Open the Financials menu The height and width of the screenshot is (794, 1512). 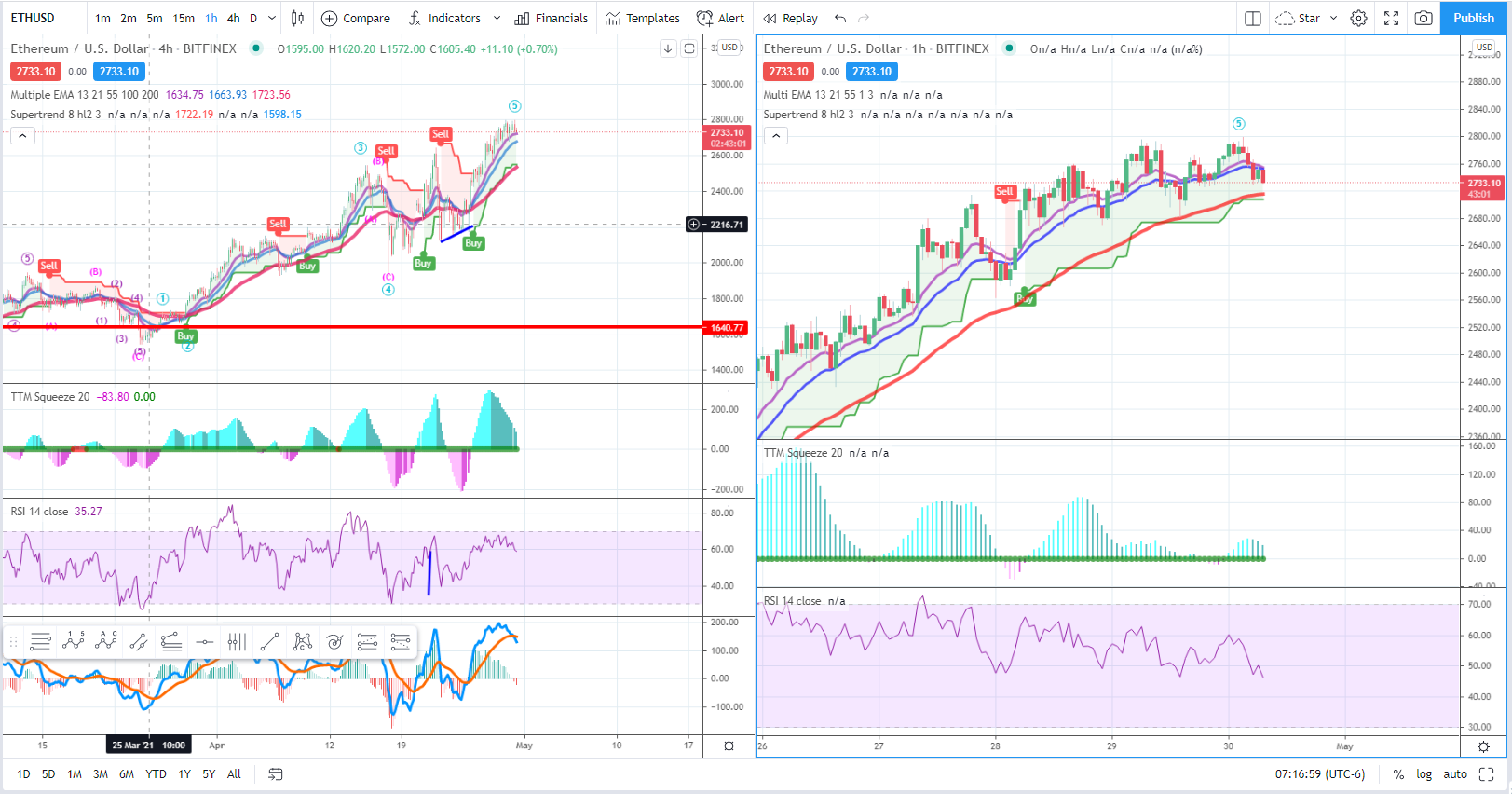552,18
